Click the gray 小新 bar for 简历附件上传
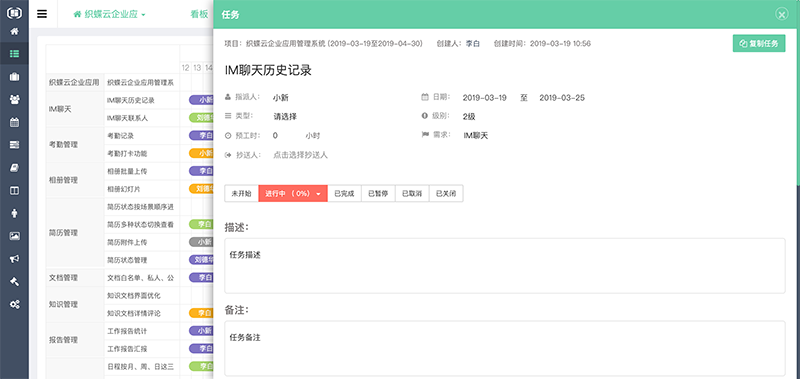The width and height of the screenshot is (800, 379). [x=201, y=242]
